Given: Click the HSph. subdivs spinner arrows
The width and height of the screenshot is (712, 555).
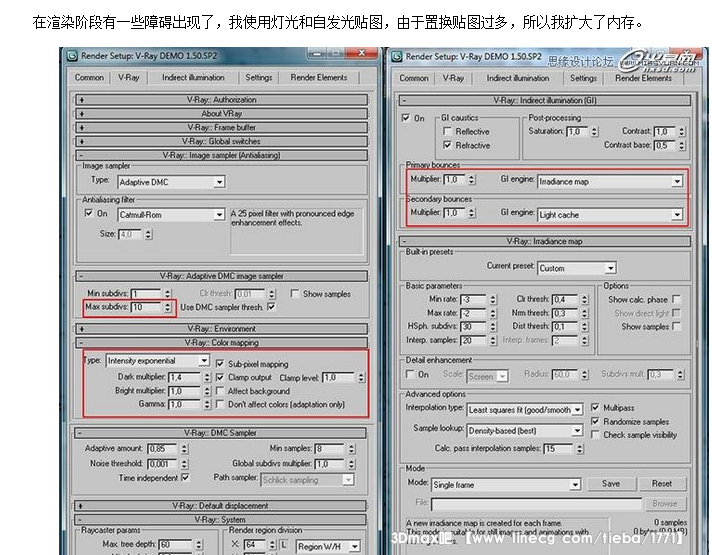Looking at the screenshot, I should 494,327.
